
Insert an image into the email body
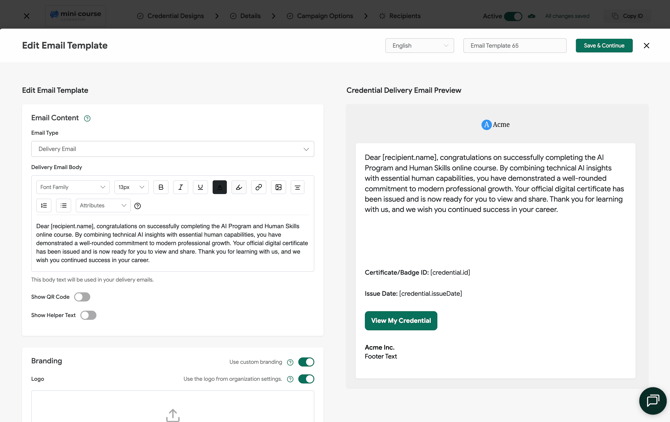(278, 187)
